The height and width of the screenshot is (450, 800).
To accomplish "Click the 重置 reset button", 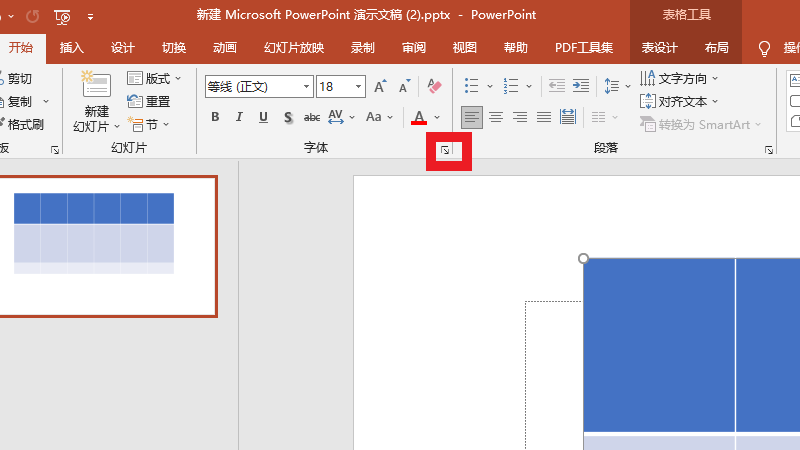I will tap(149, 101).
